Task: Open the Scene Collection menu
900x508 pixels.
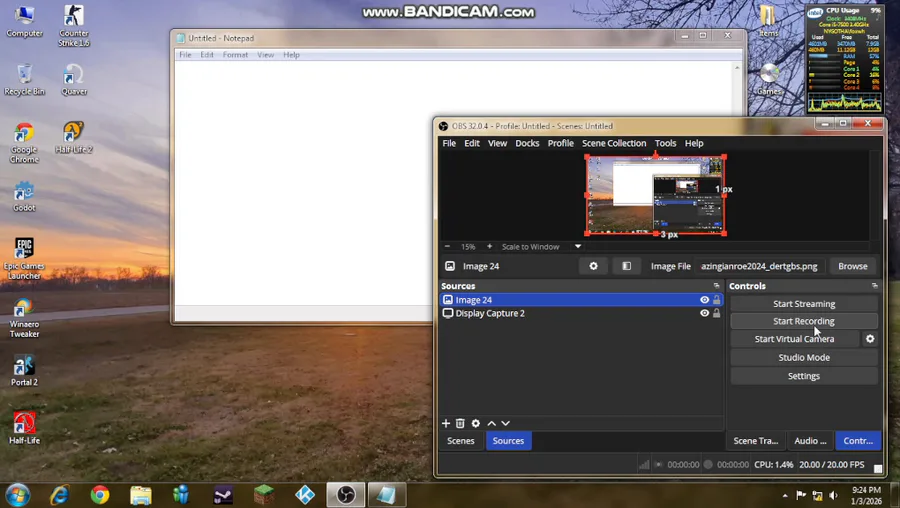Action: pos(614,143)
